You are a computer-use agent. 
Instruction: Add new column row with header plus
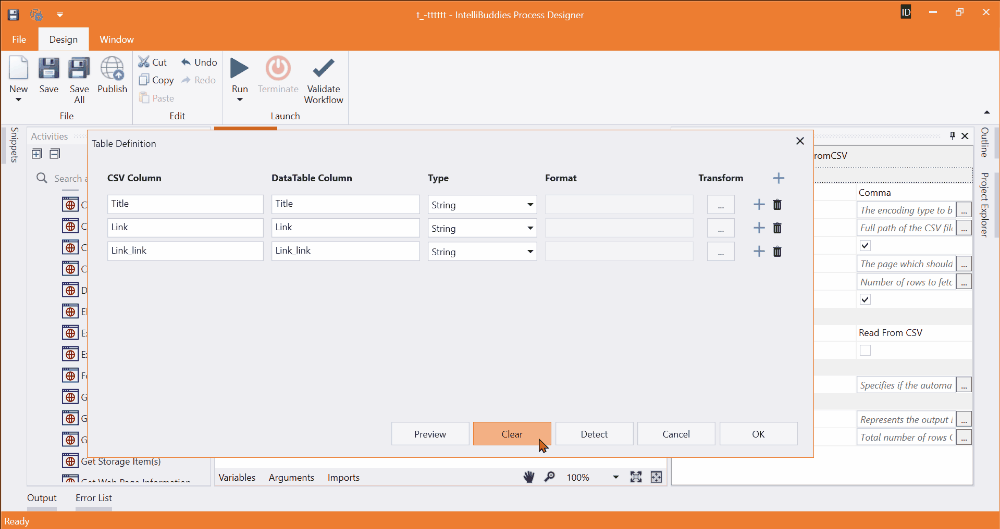778,179
